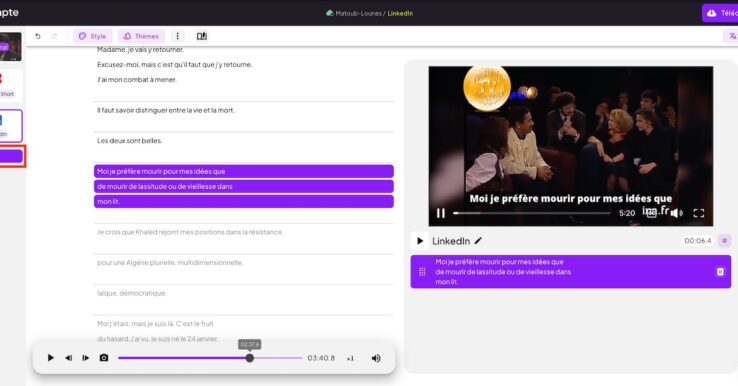Select line "J'ai mon combat à mener."

pyautogui.click(x=137, y=80)
